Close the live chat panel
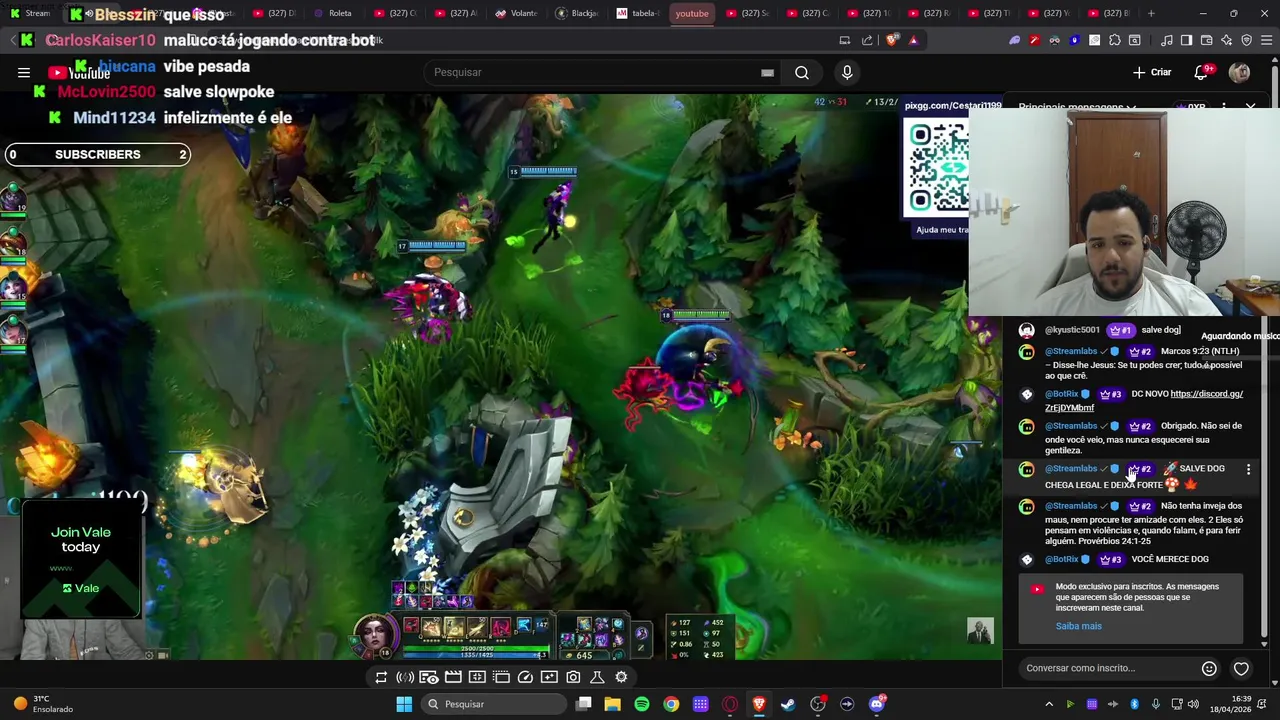This screenshot has height=720, width=1280. point(1250,106)
